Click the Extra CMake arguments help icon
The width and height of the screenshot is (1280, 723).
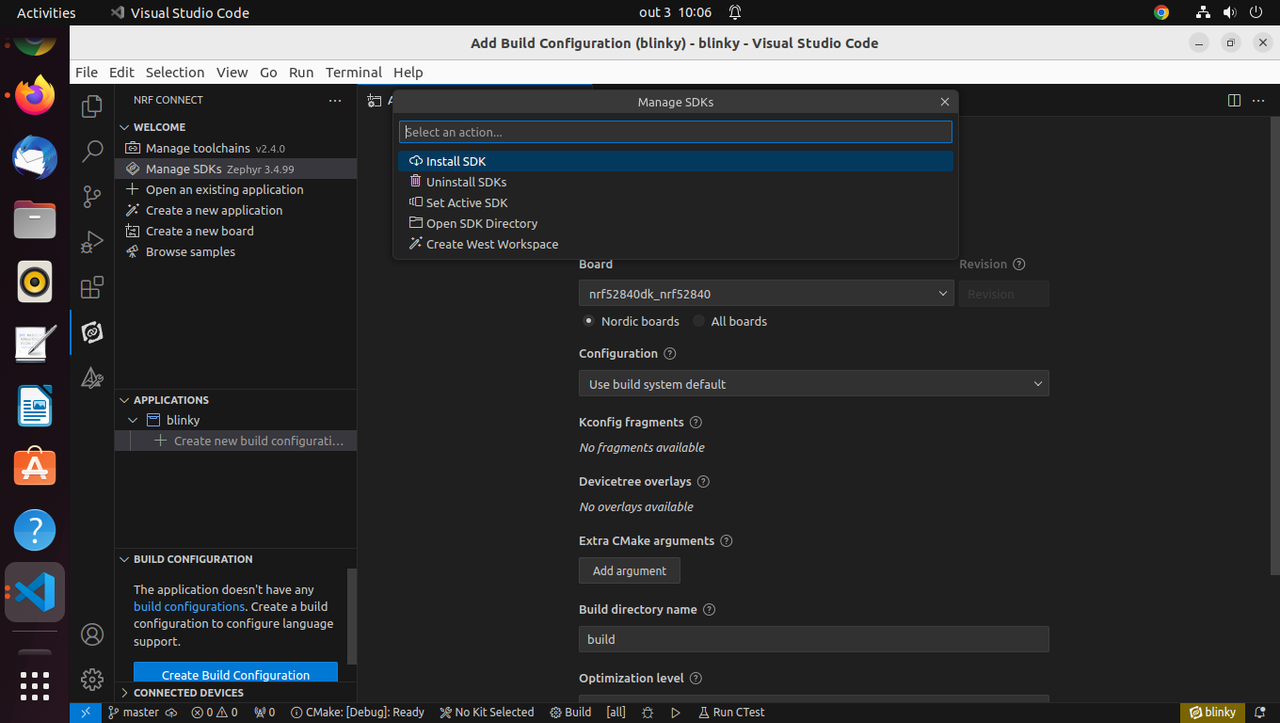tap(727, 541)
